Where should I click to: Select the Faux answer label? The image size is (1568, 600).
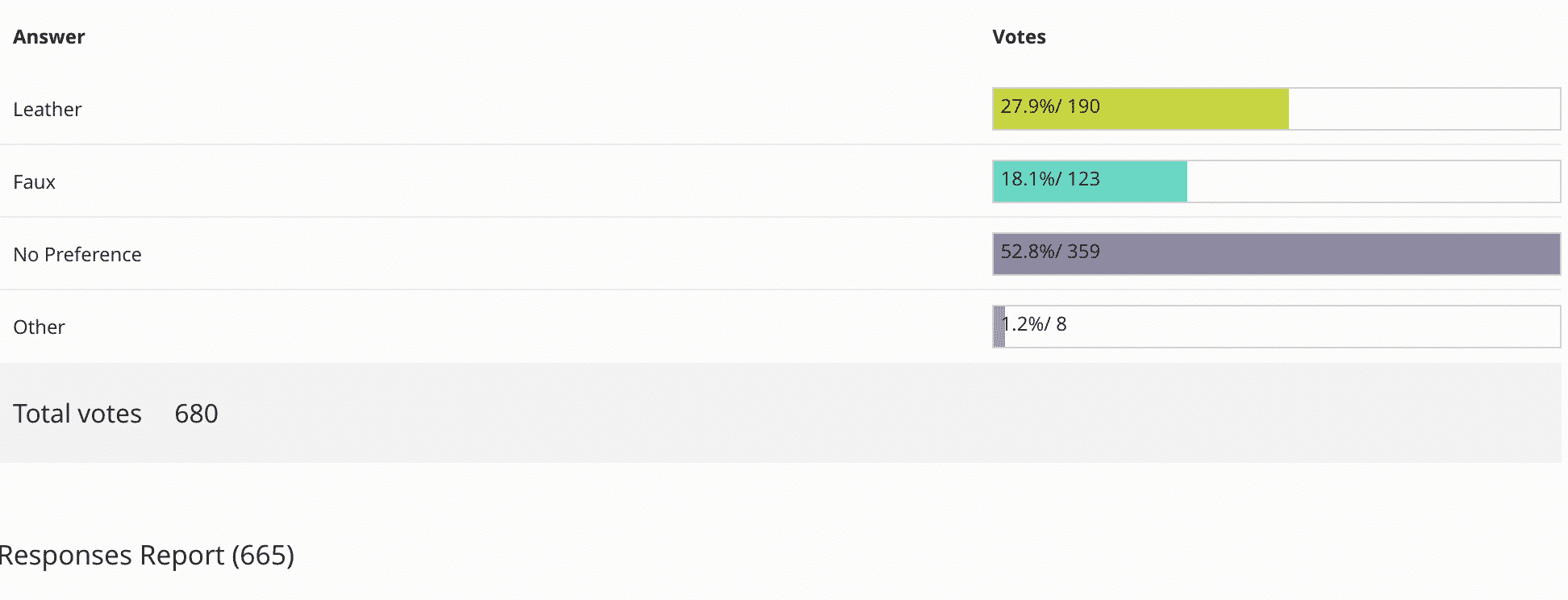pyautogui.click(x=35, y=182)
